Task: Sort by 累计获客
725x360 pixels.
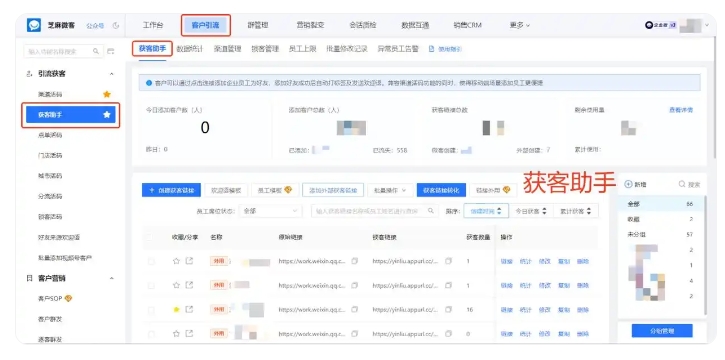Action: coord(576,211)
